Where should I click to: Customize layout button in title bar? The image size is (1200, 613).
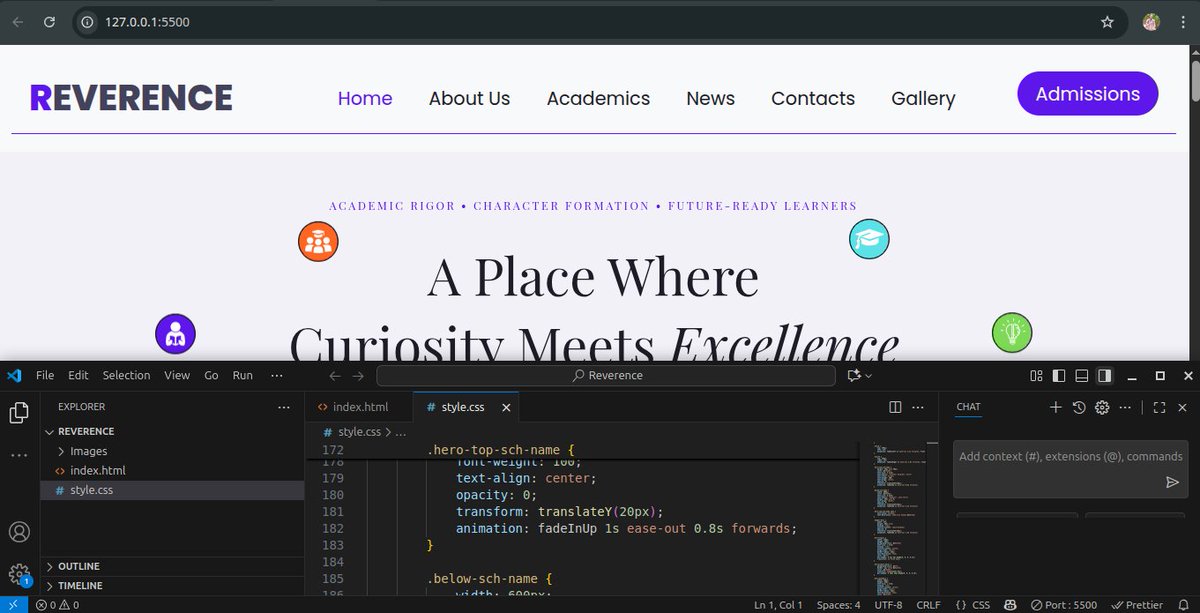[1035, 376]
